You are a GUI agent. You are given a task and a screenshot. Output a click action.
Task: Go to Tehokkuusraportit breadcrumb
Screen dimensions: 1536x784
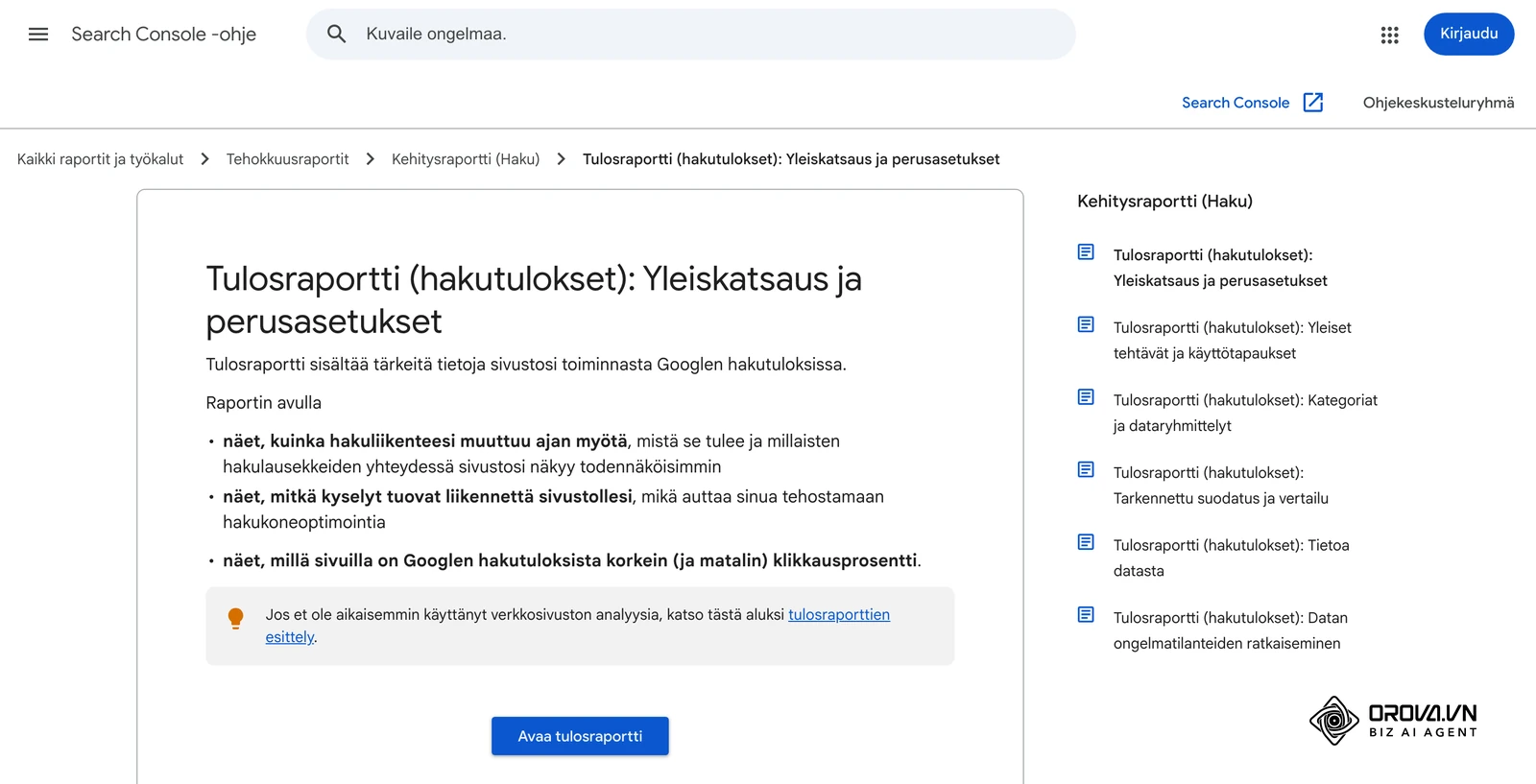pyautogui.click(x=287, y=159)
